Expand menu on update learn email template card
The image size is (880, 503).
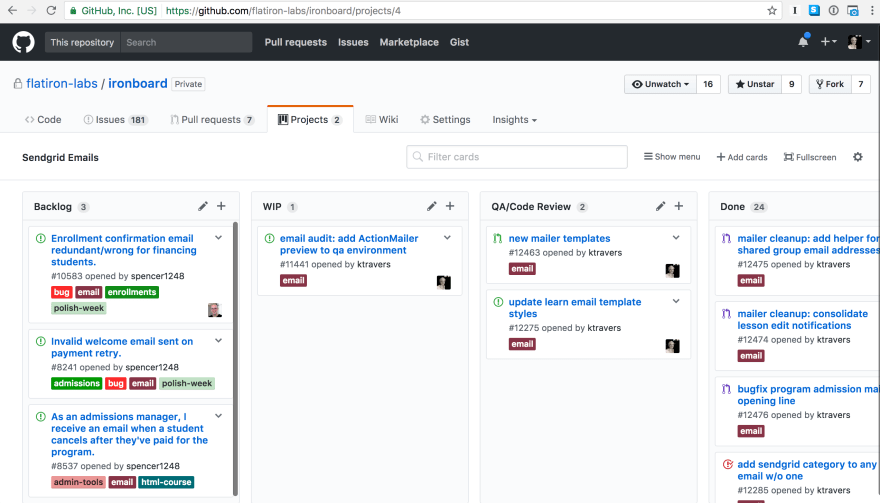[676, 301]
